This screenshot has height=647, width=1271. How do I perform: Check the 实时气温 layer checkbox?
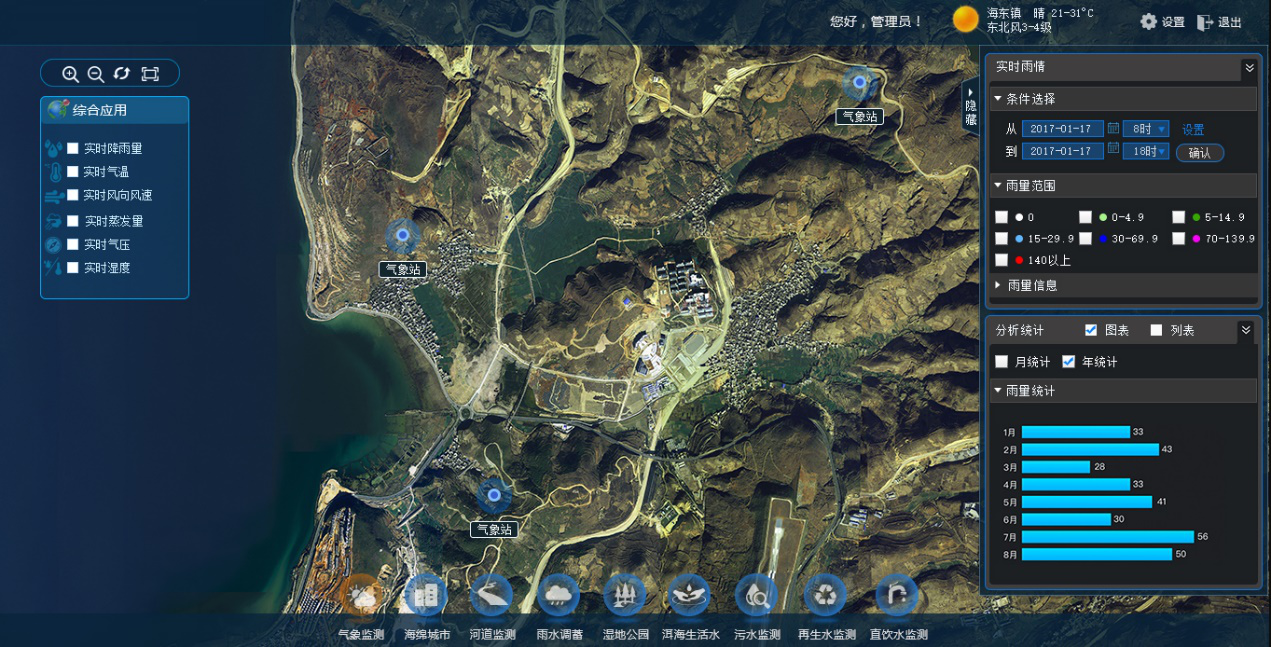73,172
